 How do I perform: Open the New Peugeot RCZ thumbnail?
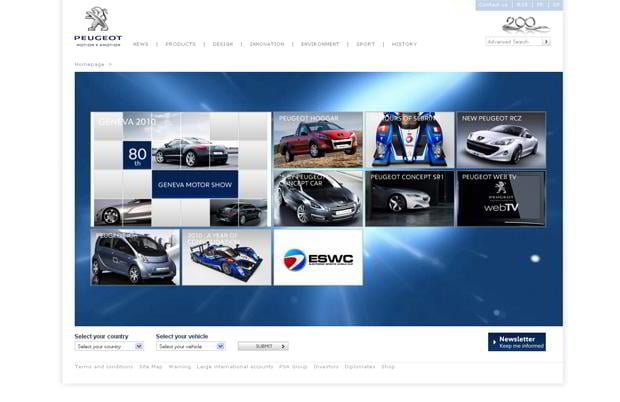pyautogui.click(x=501, y=140)
